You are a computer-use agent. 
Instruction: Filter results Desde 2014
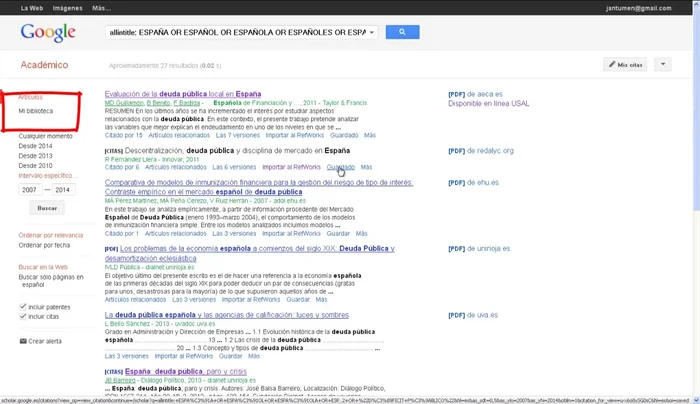[35, 146]
